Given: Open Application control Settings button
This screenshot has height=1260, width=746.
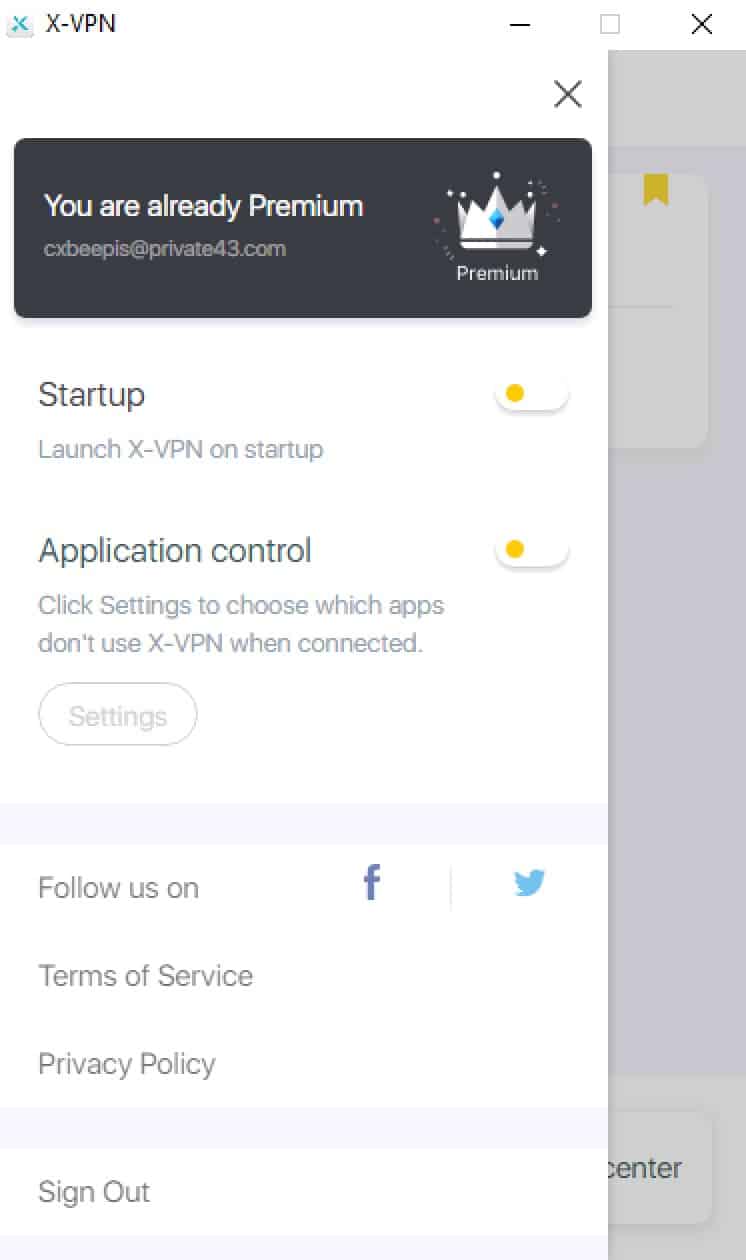Looking at the screenshot, I should tap(118, 716).
